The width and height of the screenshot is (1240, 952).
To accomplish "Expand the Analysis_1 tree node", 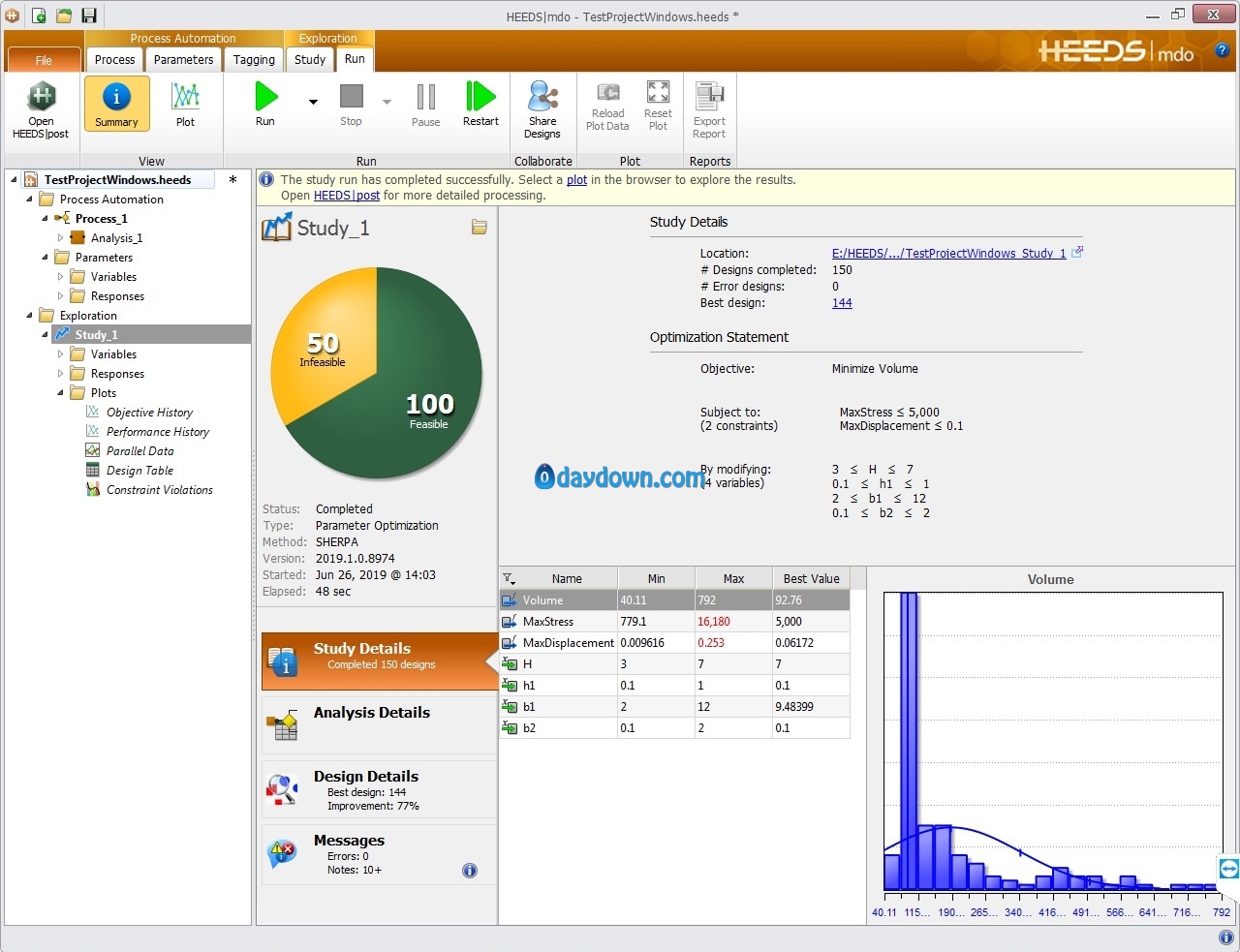I will tap(61, 238).
